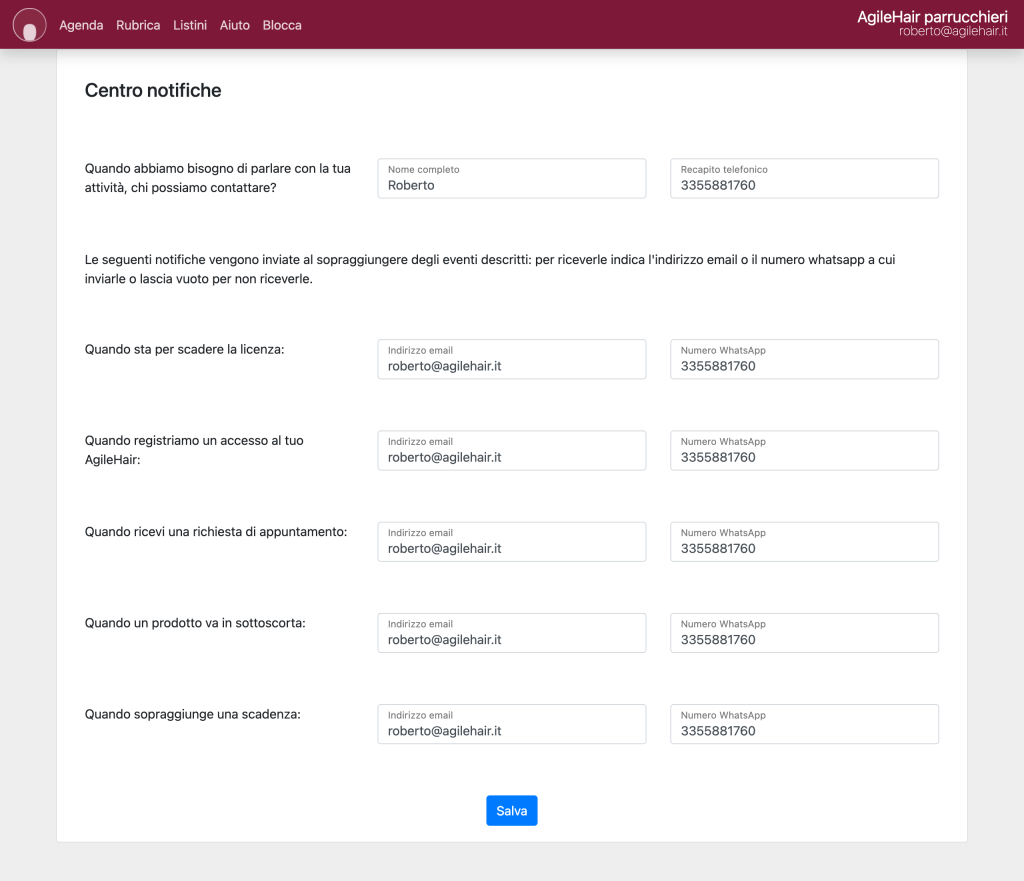Open the Aiuto help menu
Screen dimensions: 1024x881
click(235, 25)
